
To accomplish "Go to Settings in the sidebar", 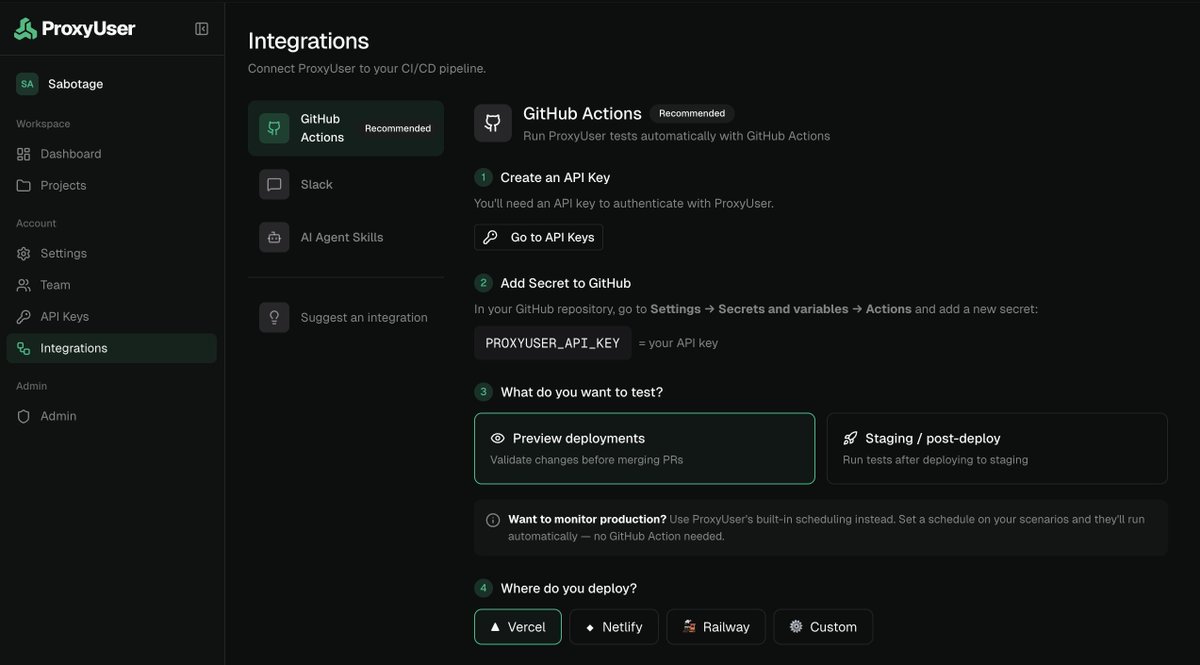I will click(112, 254).
